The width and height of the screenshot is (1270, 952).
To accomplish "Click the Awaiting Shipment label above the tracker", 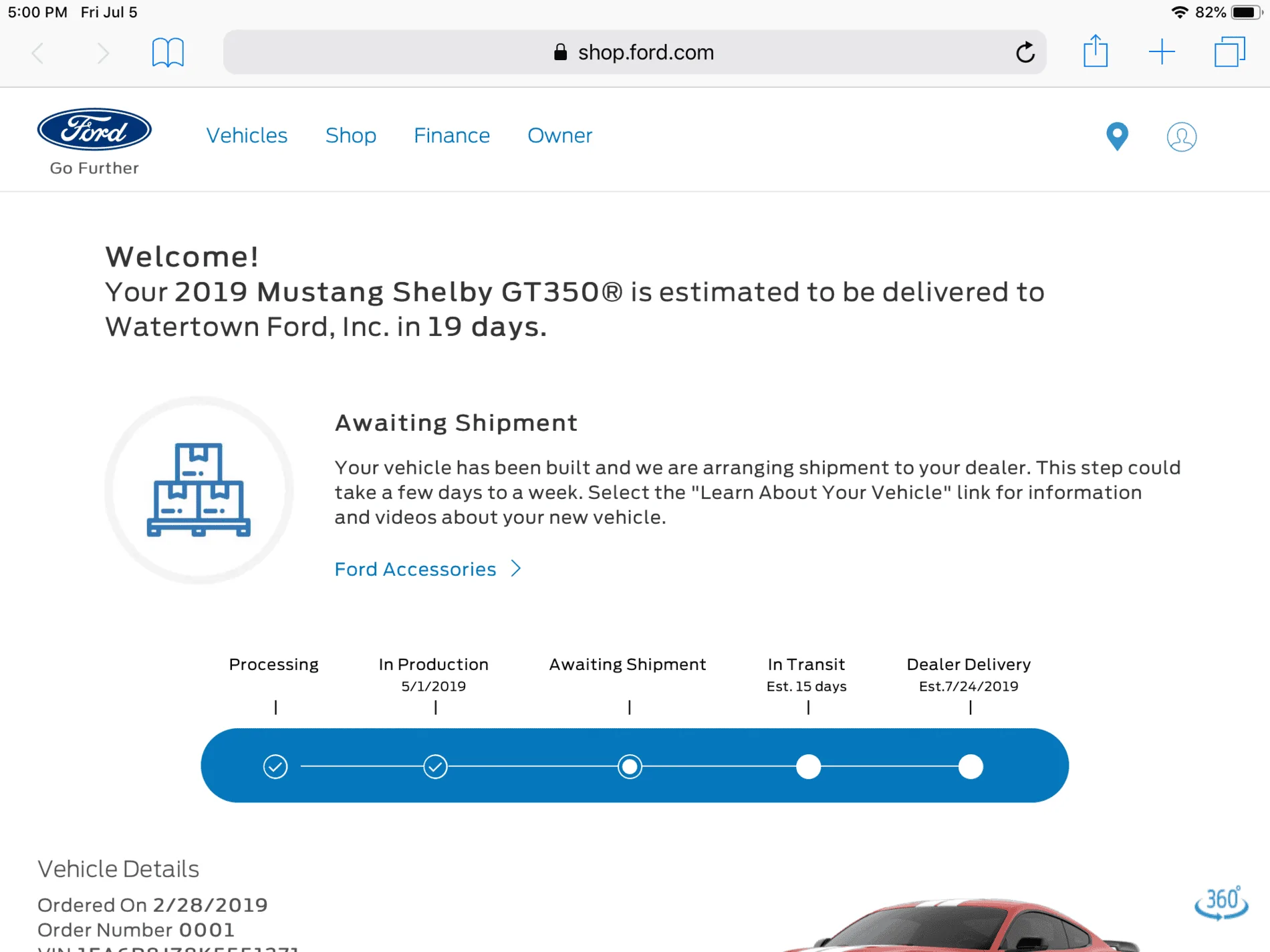I will click(x=628, y=665).
